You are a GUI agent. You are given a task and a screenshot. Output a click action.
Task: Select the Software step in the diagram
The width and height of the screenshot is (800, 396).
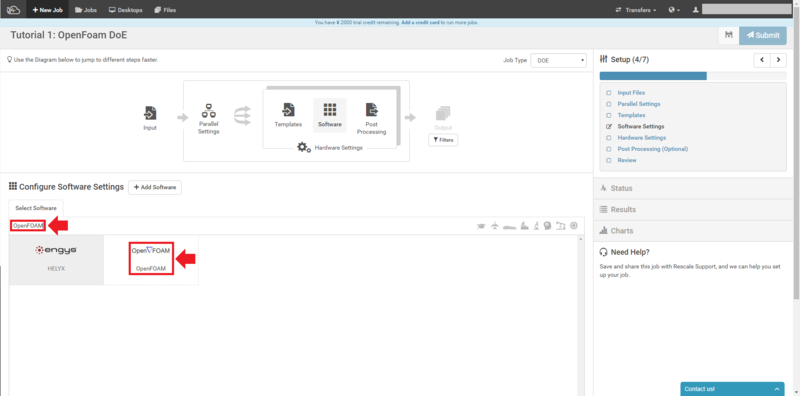coord(330,115)
